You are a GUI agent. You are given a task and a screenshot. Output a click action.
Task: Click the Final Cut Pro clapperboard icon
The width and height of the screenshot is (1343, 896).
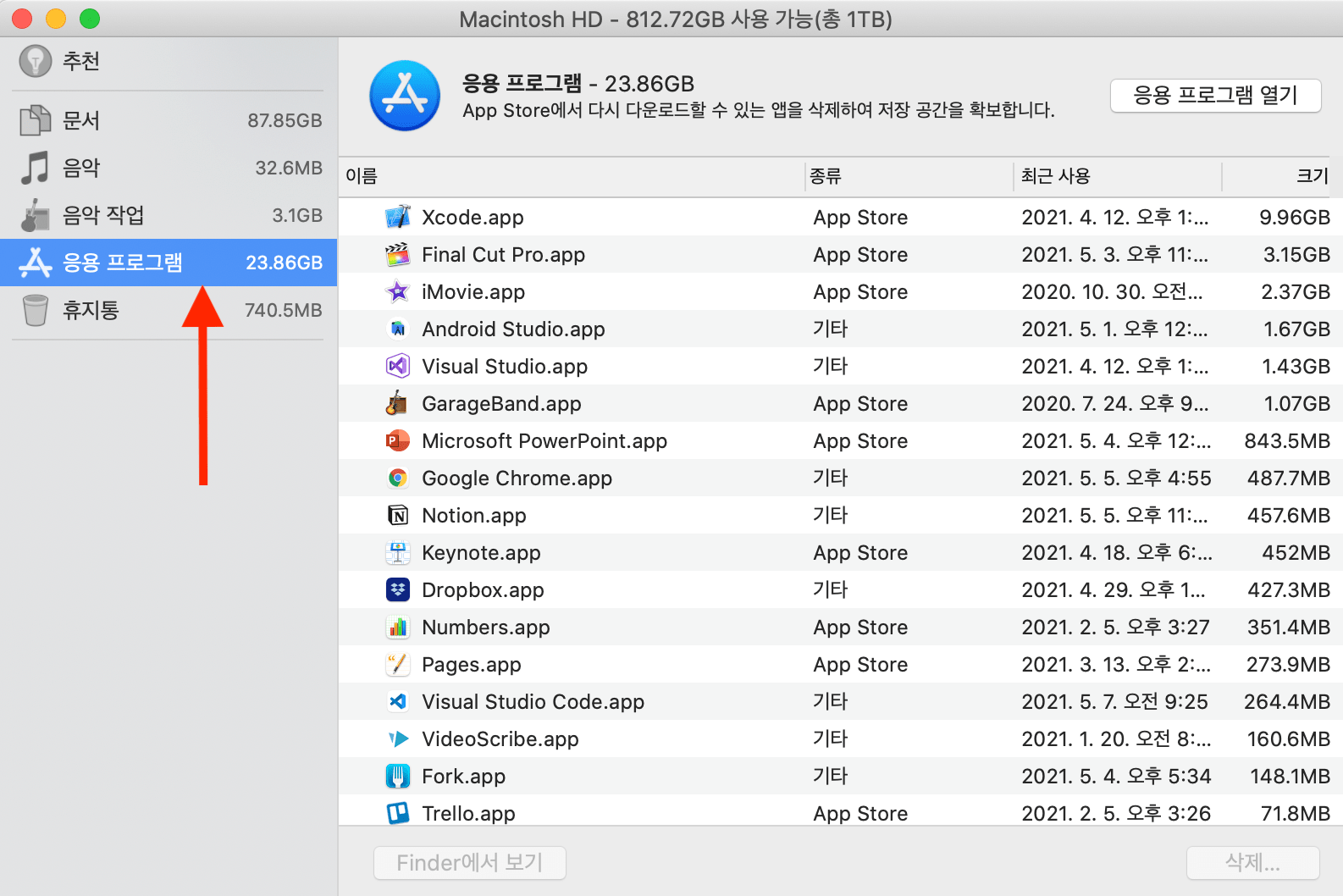click(397, 254)
